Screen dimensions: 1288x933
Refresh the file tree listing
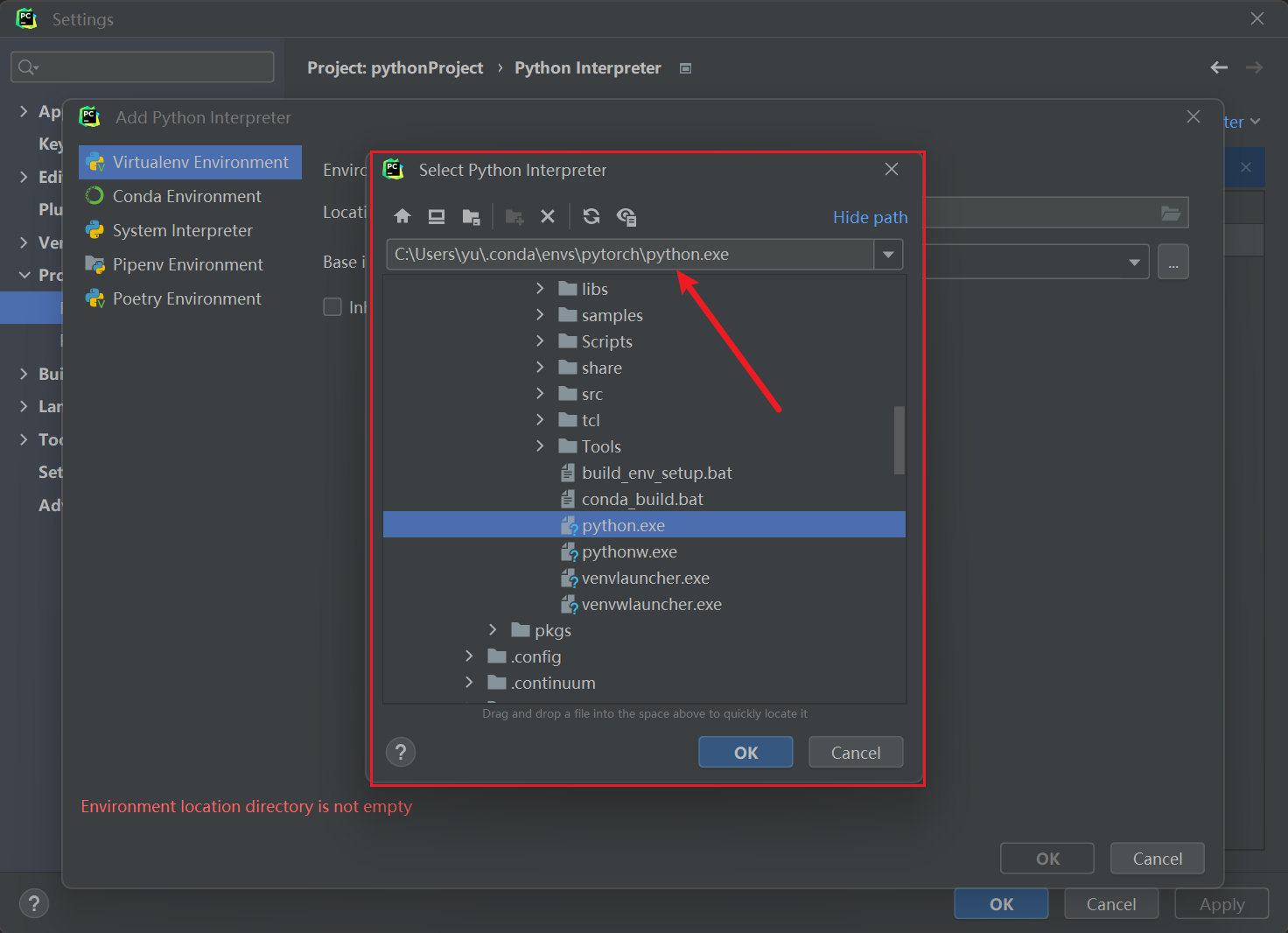click(591, 216)
